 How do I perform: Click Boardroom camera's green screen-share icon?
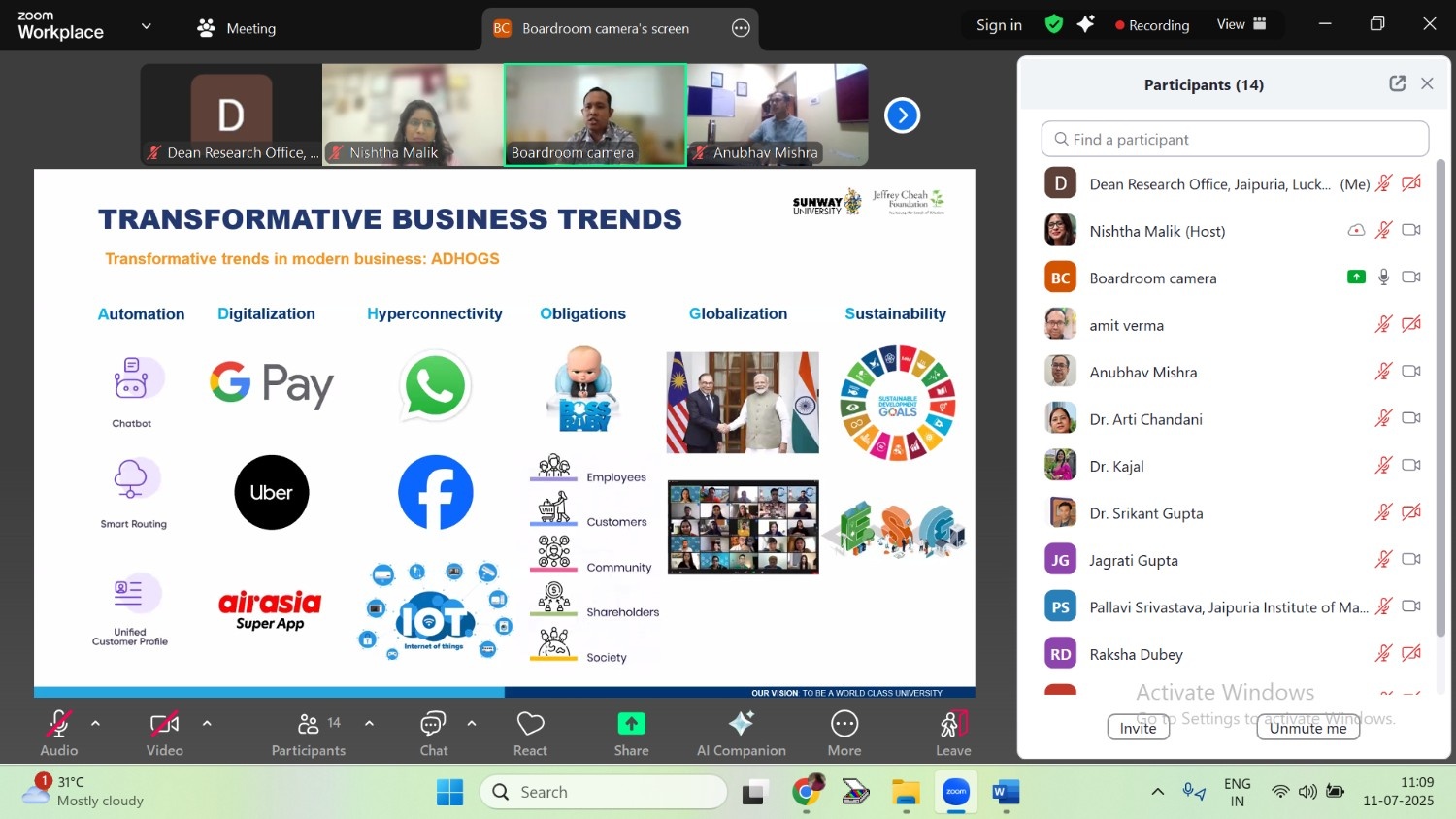pyautogui.click(x=1356, y=278)
